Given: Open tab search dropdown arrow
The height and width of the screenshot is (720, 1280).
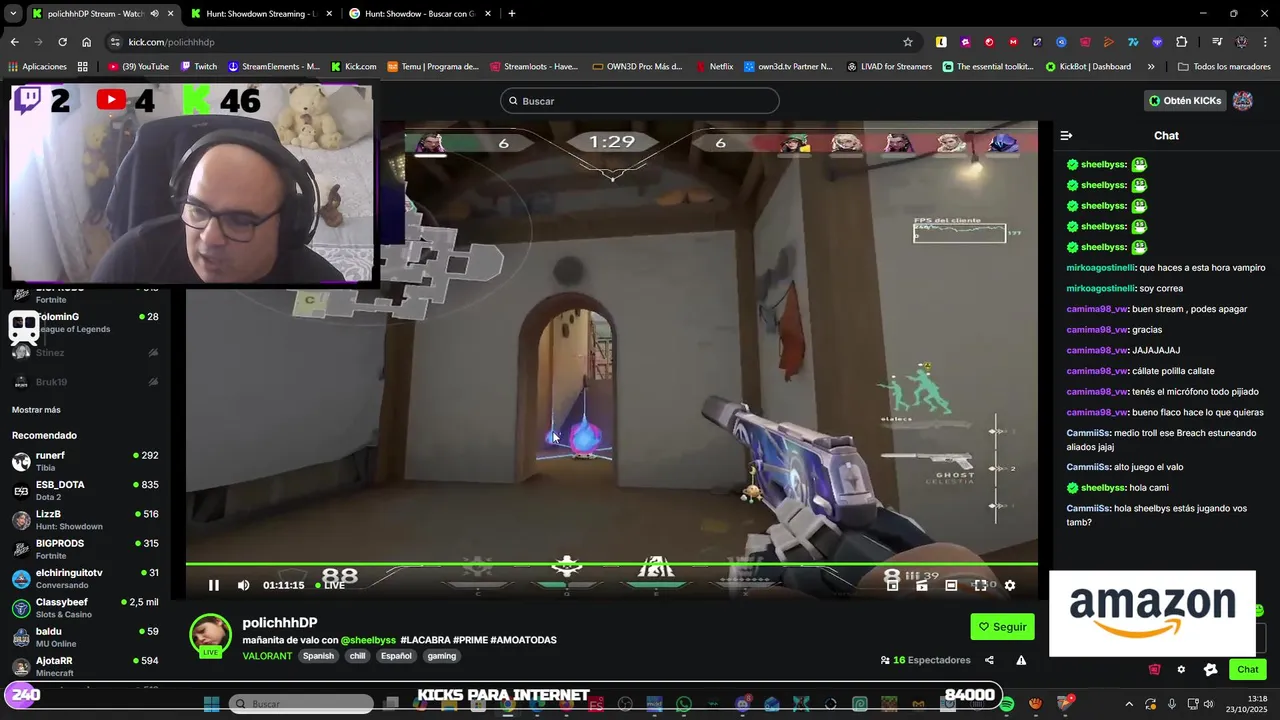Looking at the screenshot, I should click(x=13, y=14).
